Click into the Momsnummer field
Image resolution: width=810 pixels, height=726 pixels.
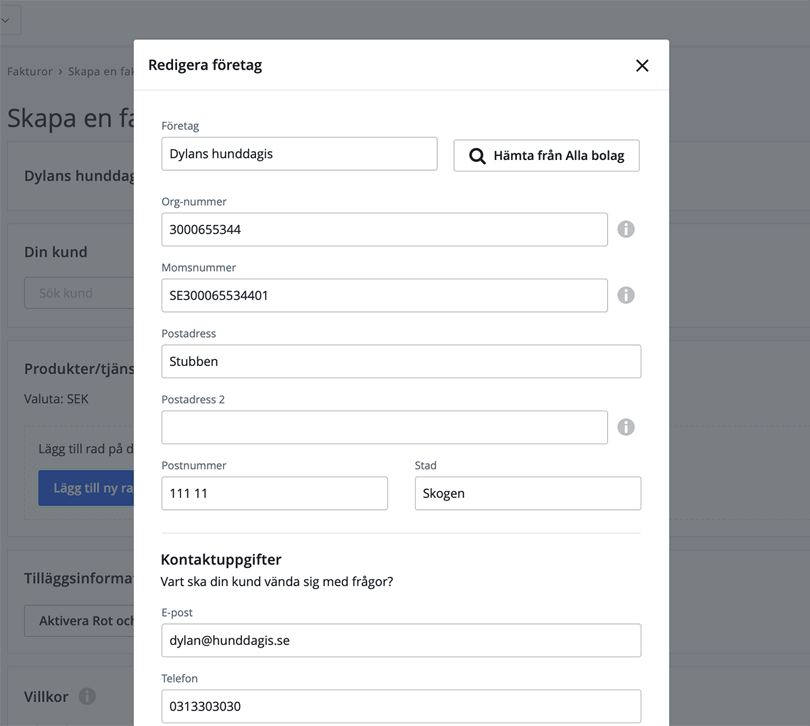[384, 295]
